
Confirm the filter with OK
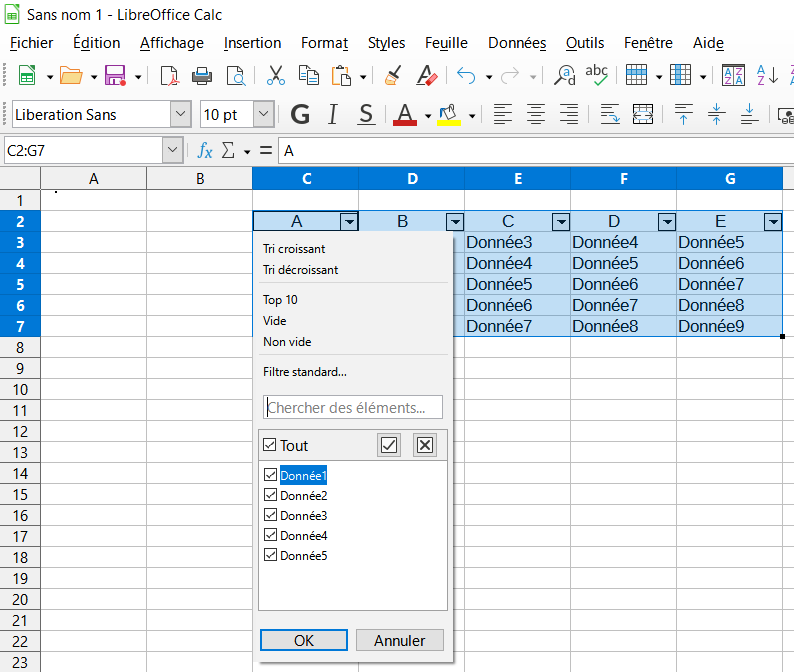pos(304,640)
